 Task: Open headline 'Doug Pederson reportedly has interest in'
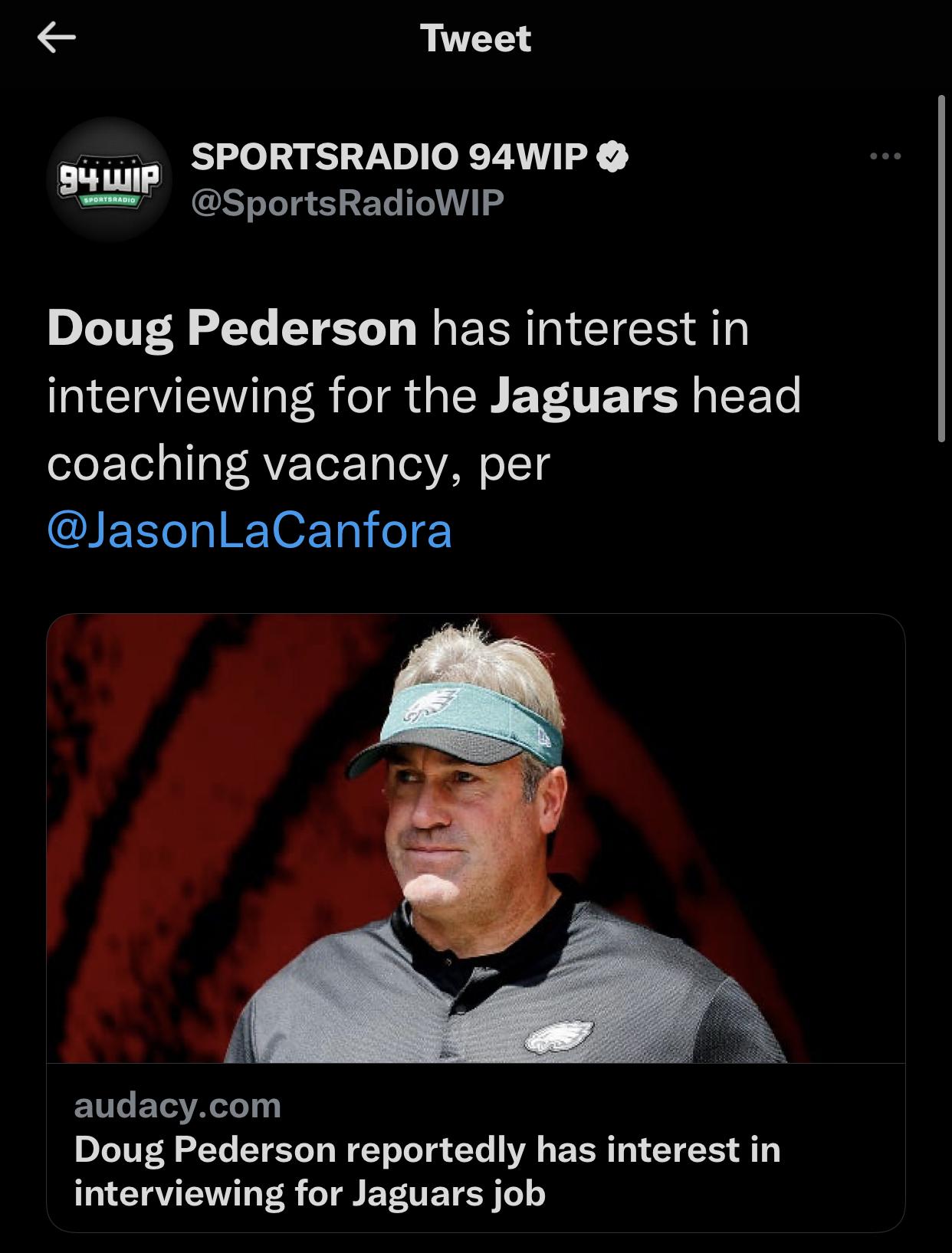pyautogui.click(x=428, y=1150)
